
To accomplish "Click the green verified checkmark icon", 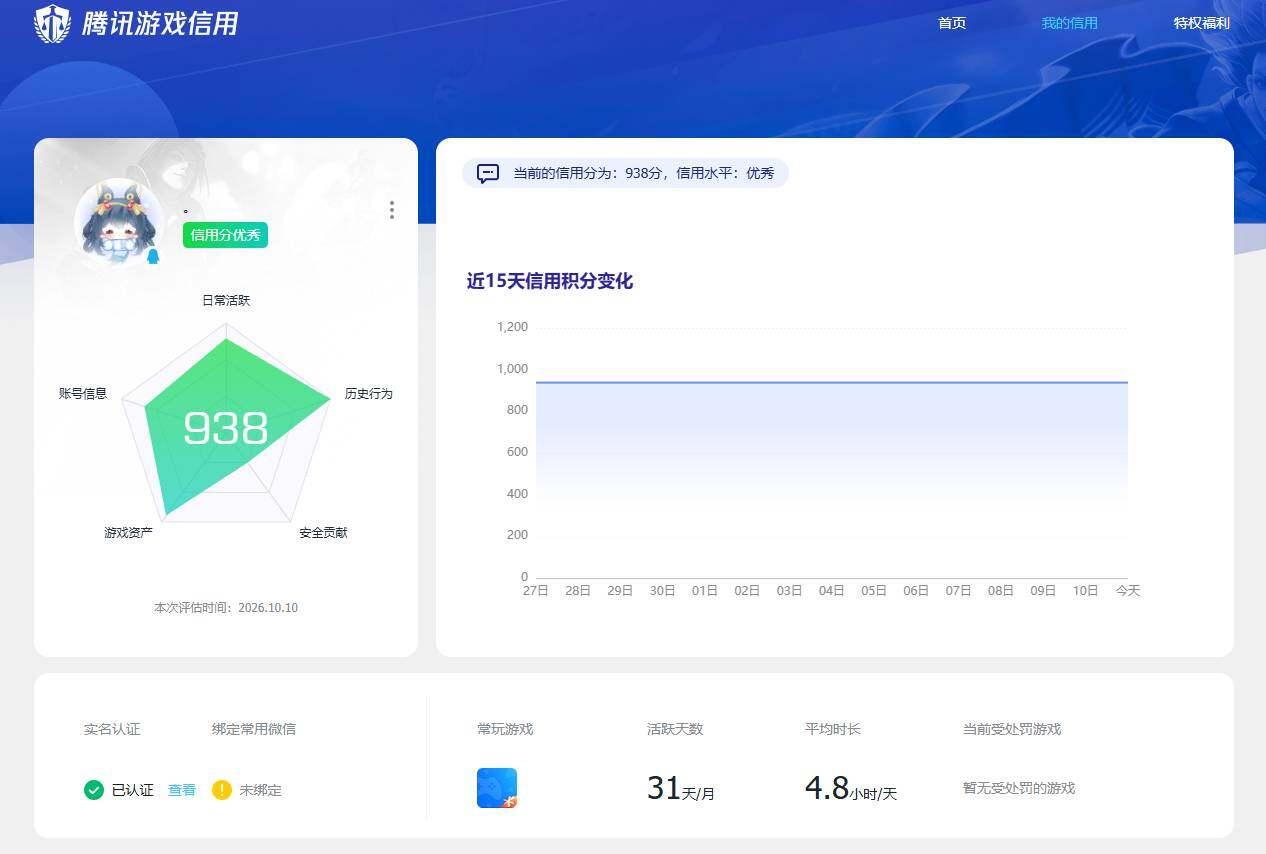I will tap(94, 790).
